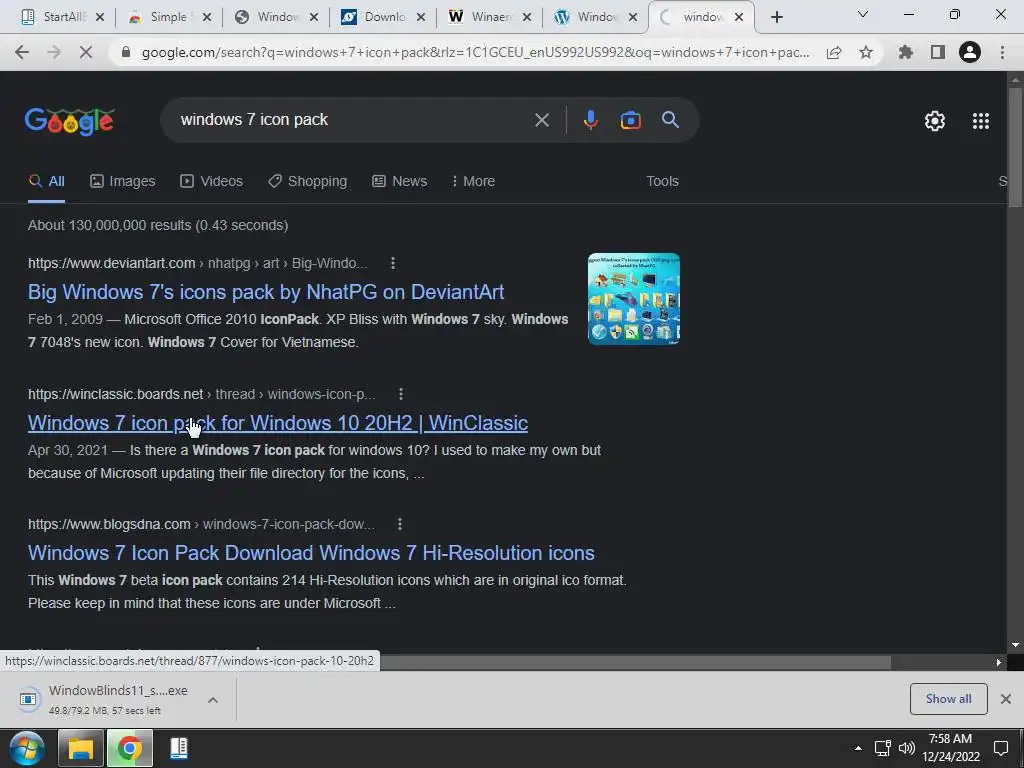Stop loading the page with X button
The image size is (1024, 768).
[86, 52]
